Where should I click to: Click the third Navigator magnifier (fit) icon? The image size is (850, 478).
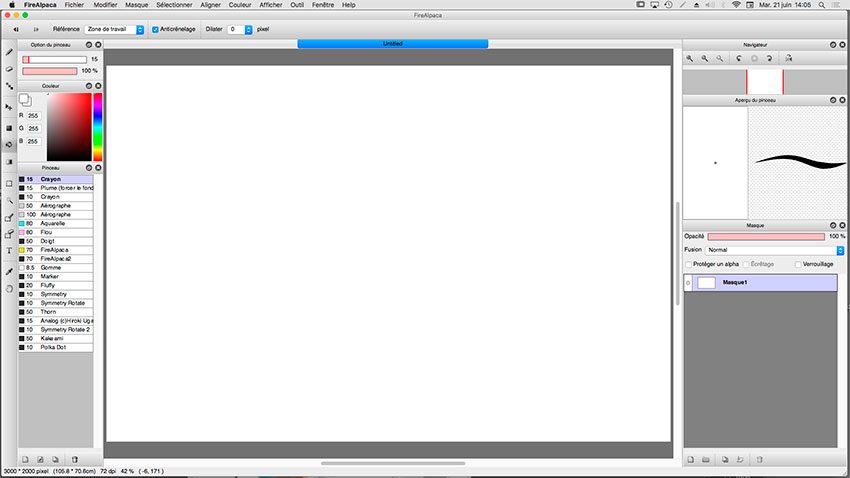tap(720, 59)
